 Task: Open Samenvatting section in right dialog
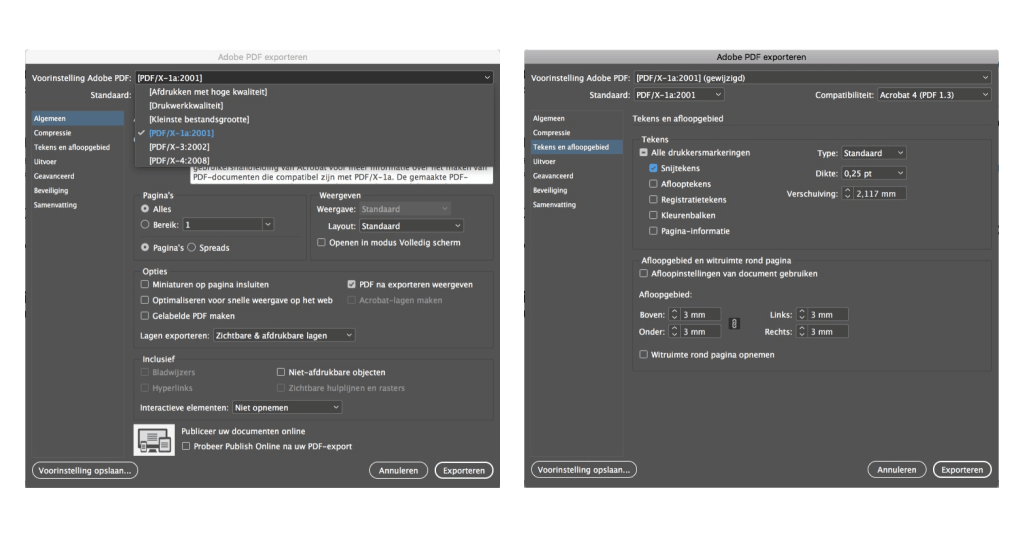554,204
